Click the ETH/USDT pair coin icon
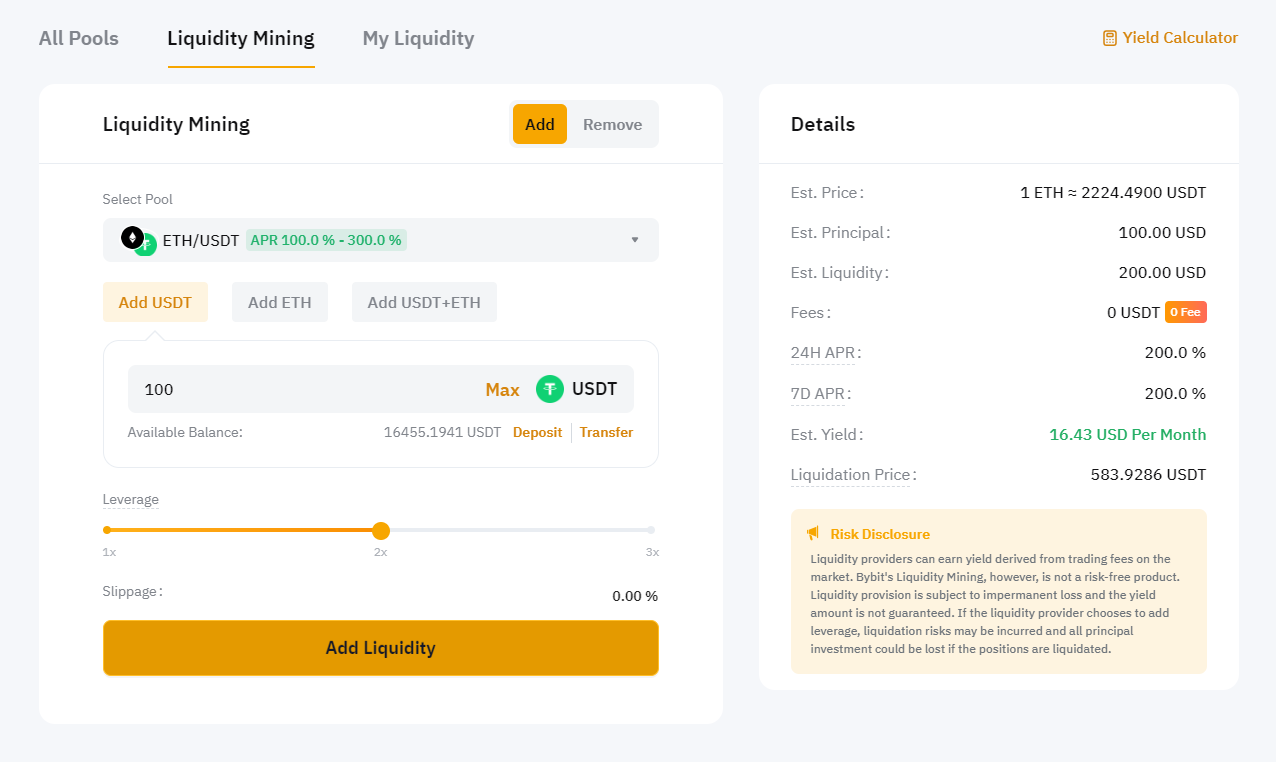This screenshot has width=1276, height=762. [139, 241]
